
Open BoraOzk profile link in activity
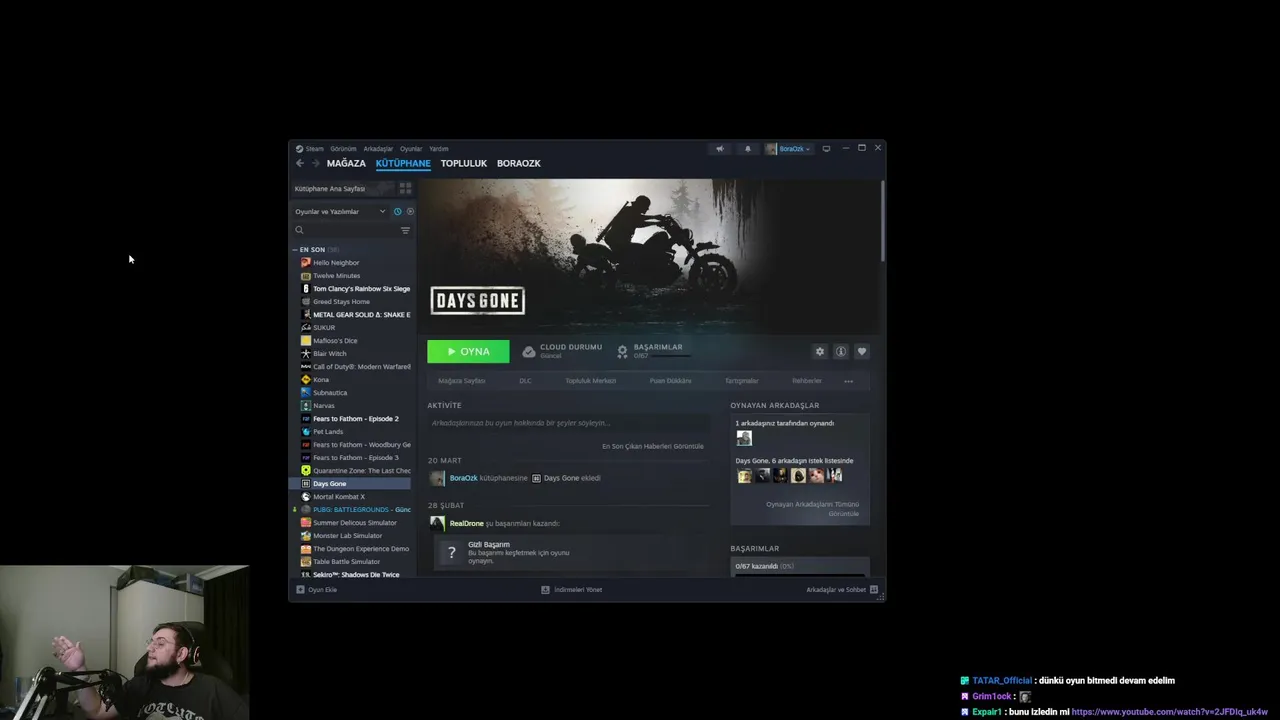tap(463, 478)
